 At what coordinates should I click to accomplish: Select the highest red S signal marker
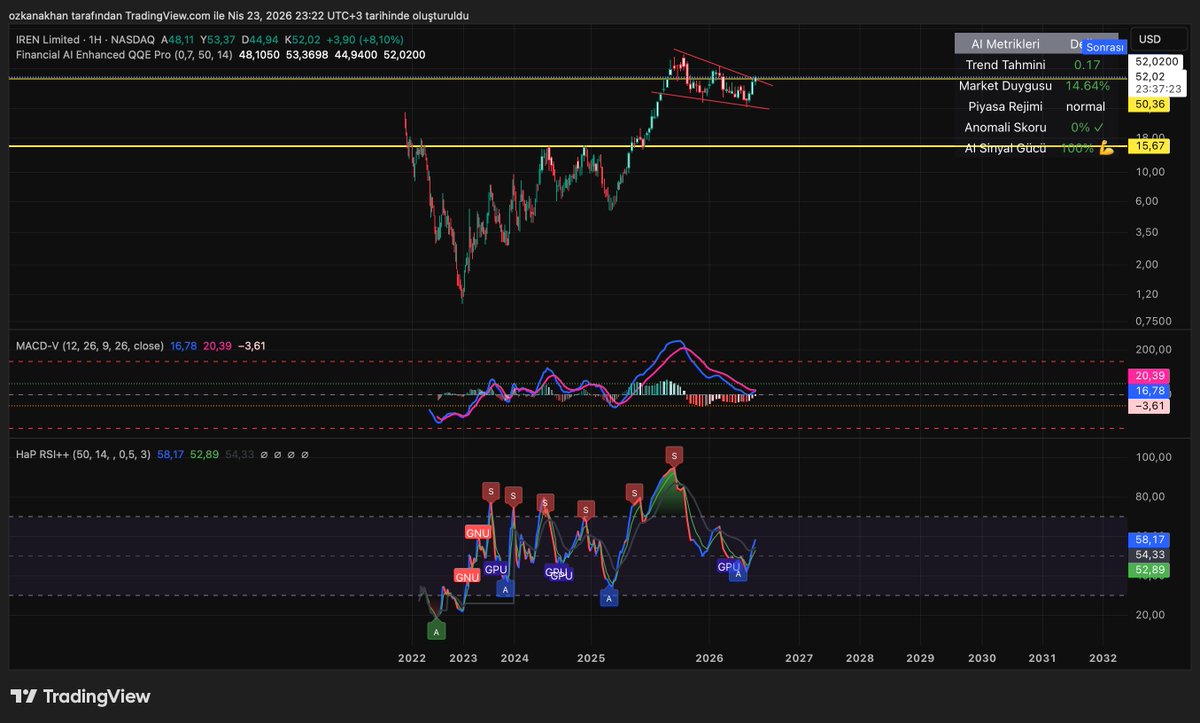point(675,455)
